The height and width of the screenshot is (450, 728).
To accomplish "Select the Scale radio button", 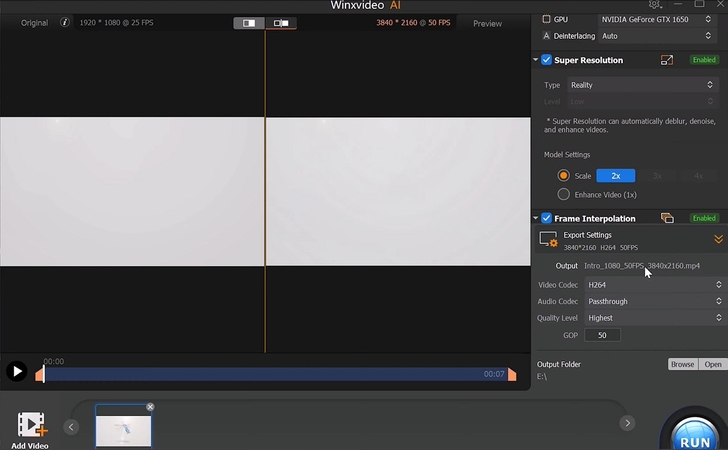I will click(564, 176).
